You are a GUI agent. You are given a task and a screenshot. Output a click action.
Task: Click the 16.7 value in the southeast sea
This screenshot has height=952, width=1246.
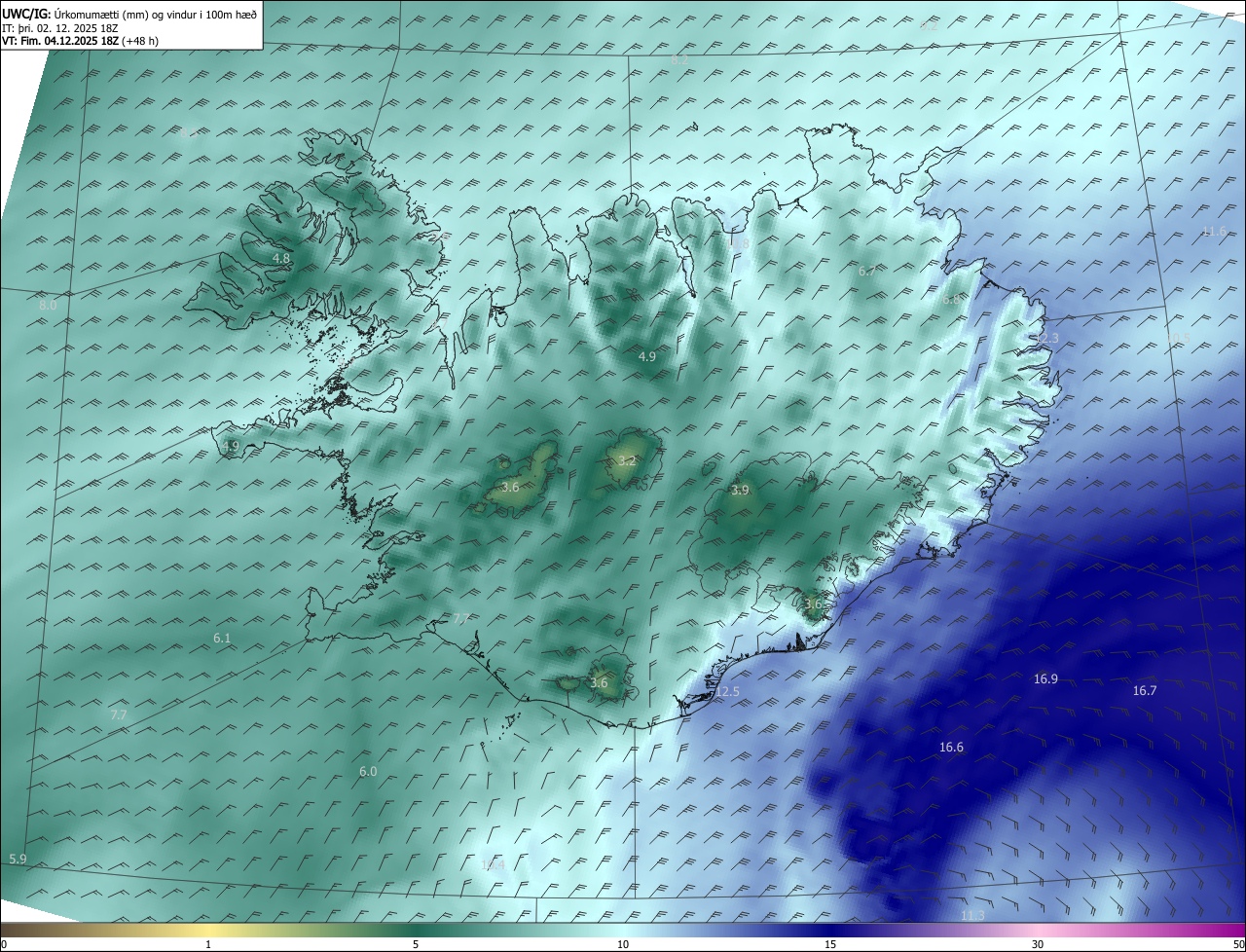(x=1145, y=691)
